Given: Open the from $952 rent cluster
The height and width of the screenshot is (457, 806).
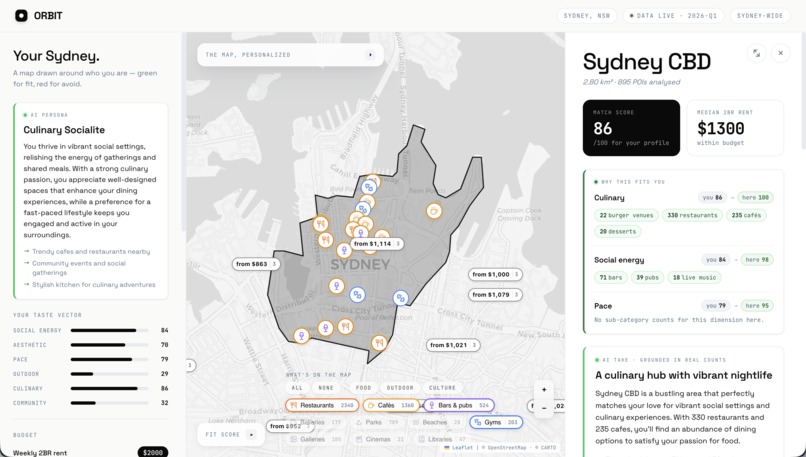Looking at the screenshot, I should (290, 426).
